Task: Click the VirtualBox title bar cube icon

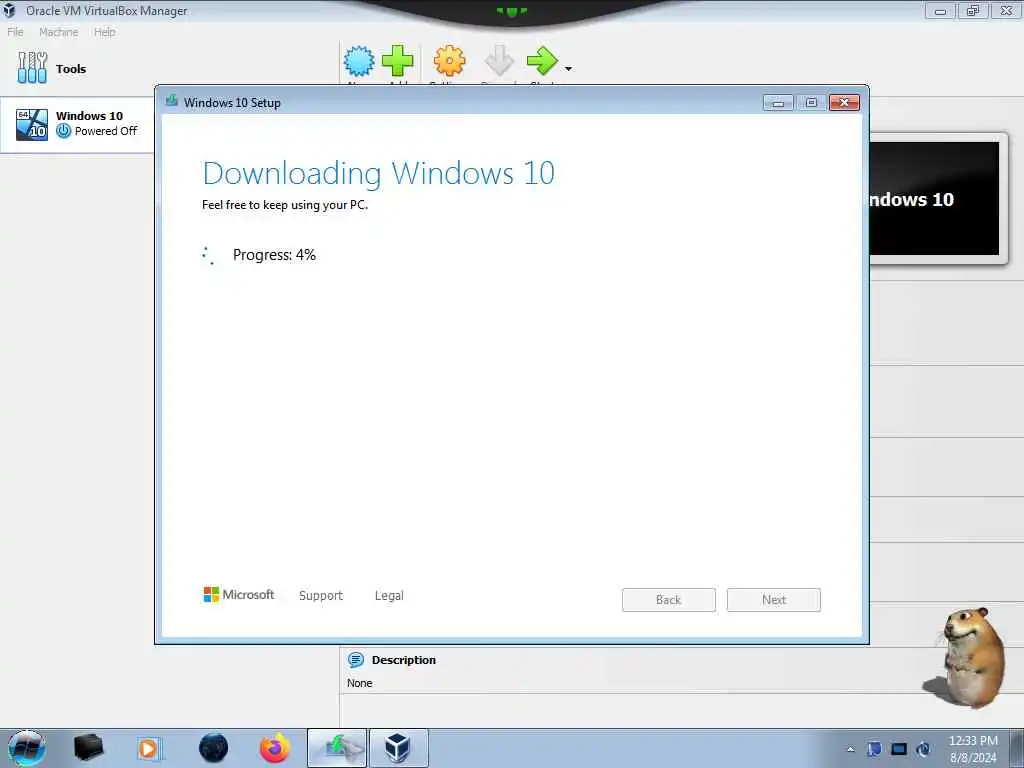Action: click(x=9, y=10)
